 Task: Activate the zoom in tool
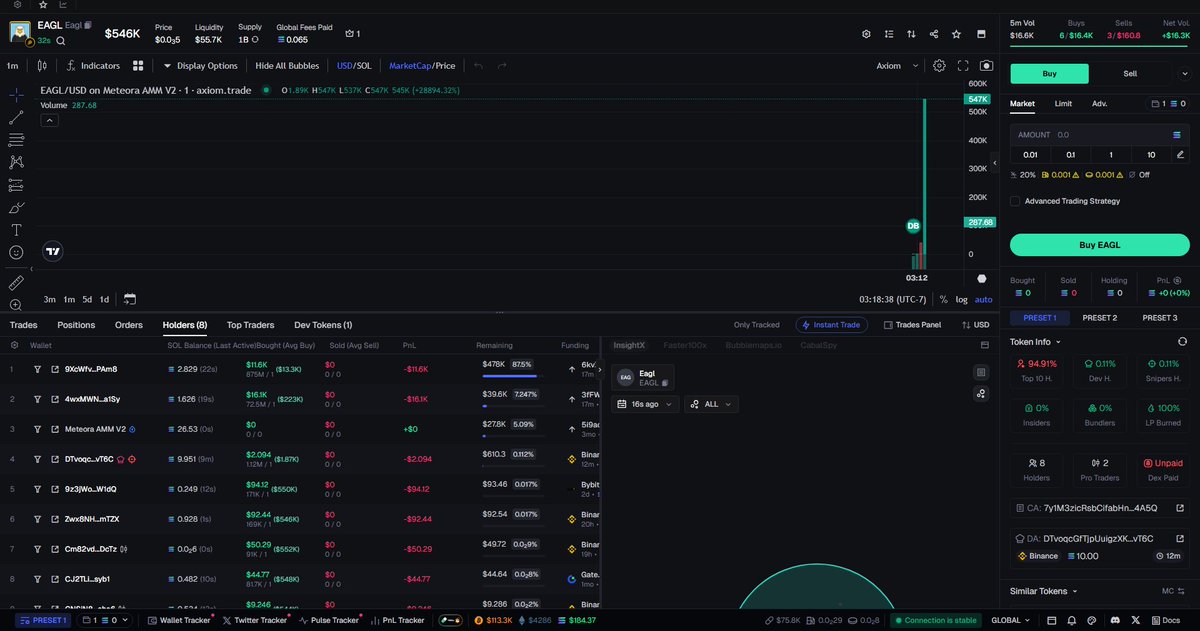click(16, 305)
